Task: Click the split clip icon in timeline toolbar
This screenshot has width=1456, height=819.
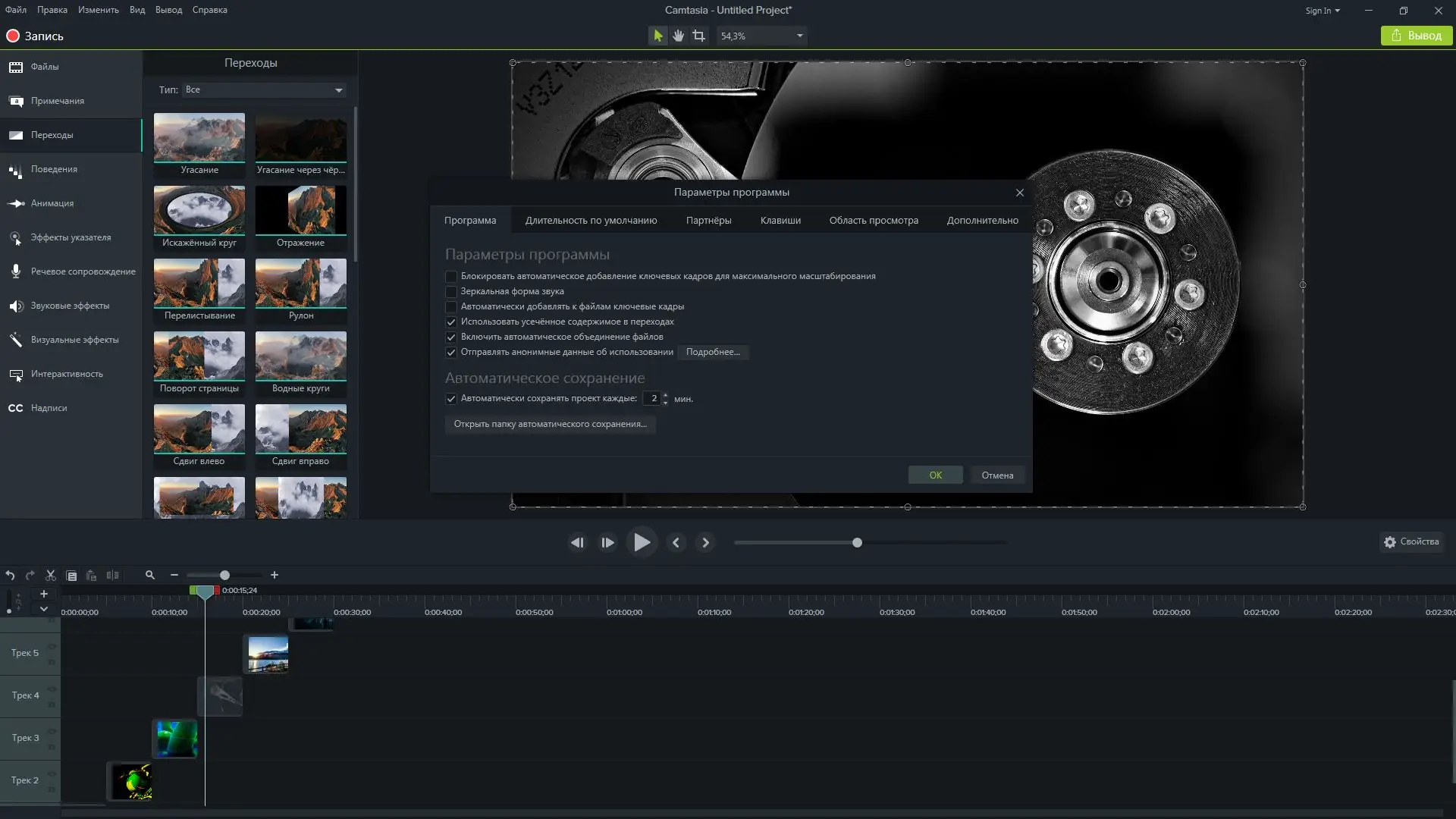Action: click(112, 576)
